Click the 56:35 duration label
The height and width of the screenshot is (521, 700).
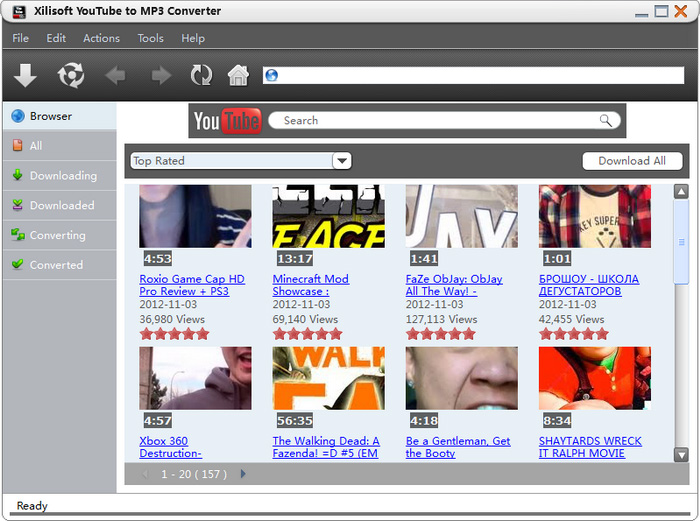[295, 421]
